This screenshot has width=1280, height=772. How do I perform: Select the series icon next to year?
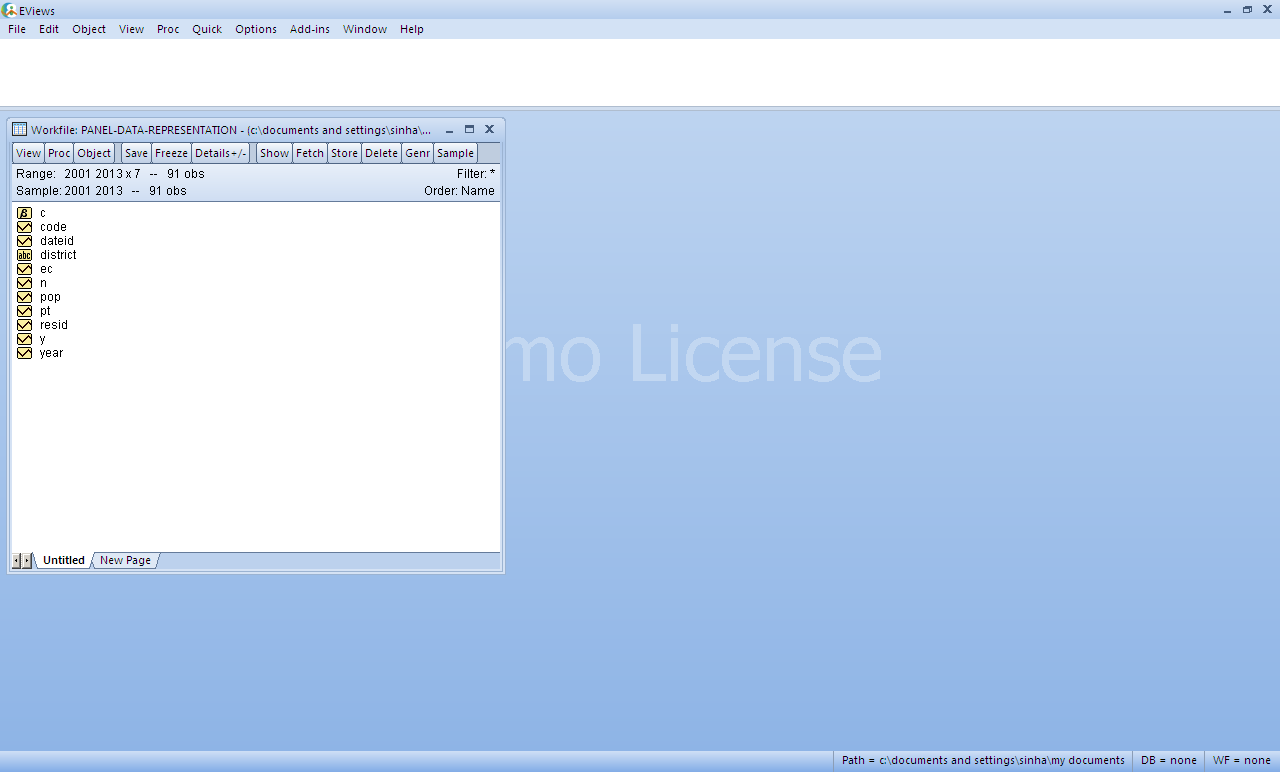pos(25,353)
